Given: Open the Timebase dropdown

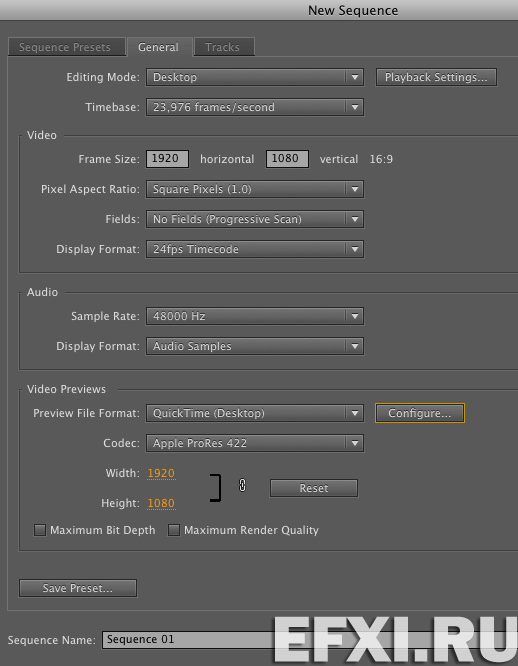Looking at the screenshot, I should point(255,107).
